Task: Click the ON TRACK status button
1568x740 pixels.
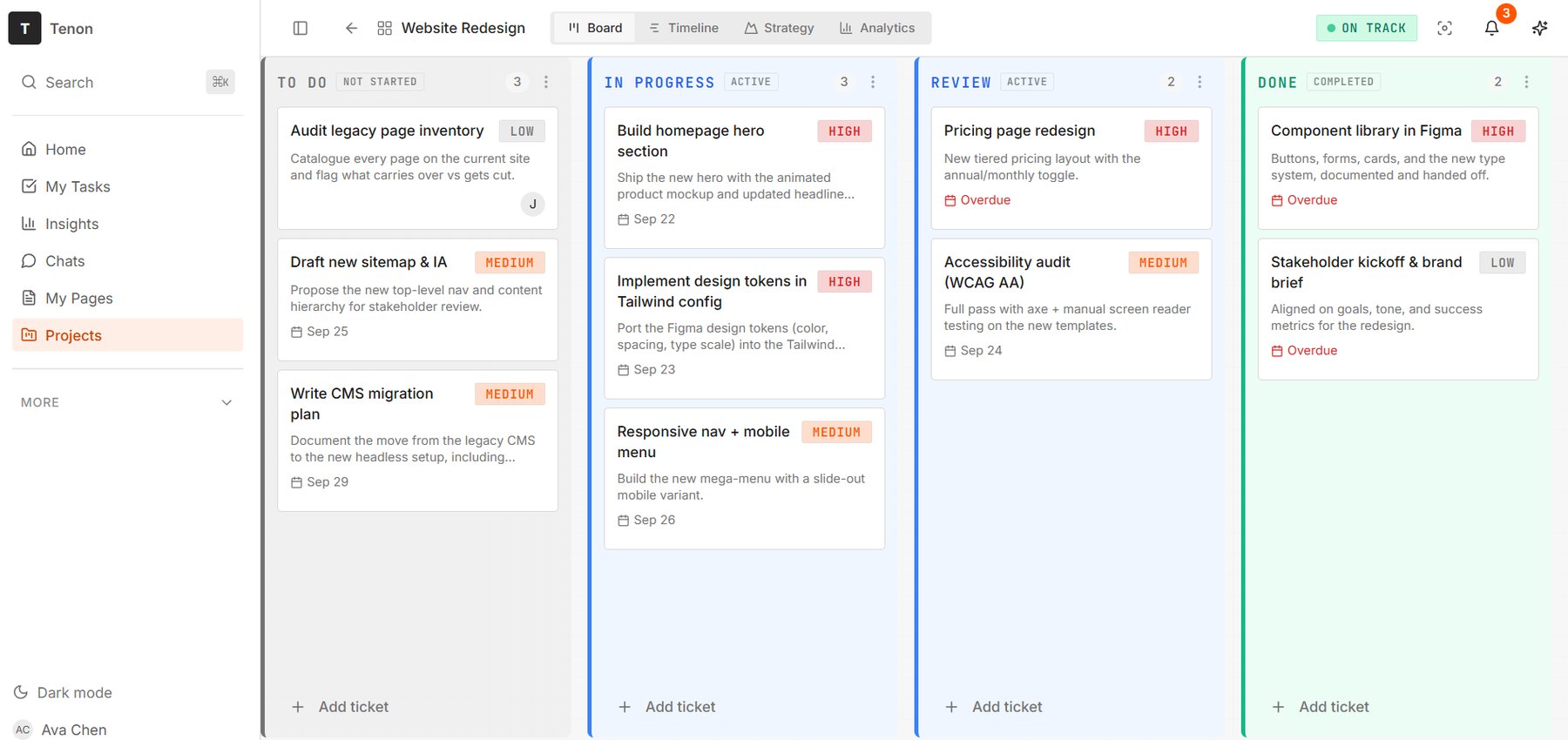Action: click(1366, 28)
